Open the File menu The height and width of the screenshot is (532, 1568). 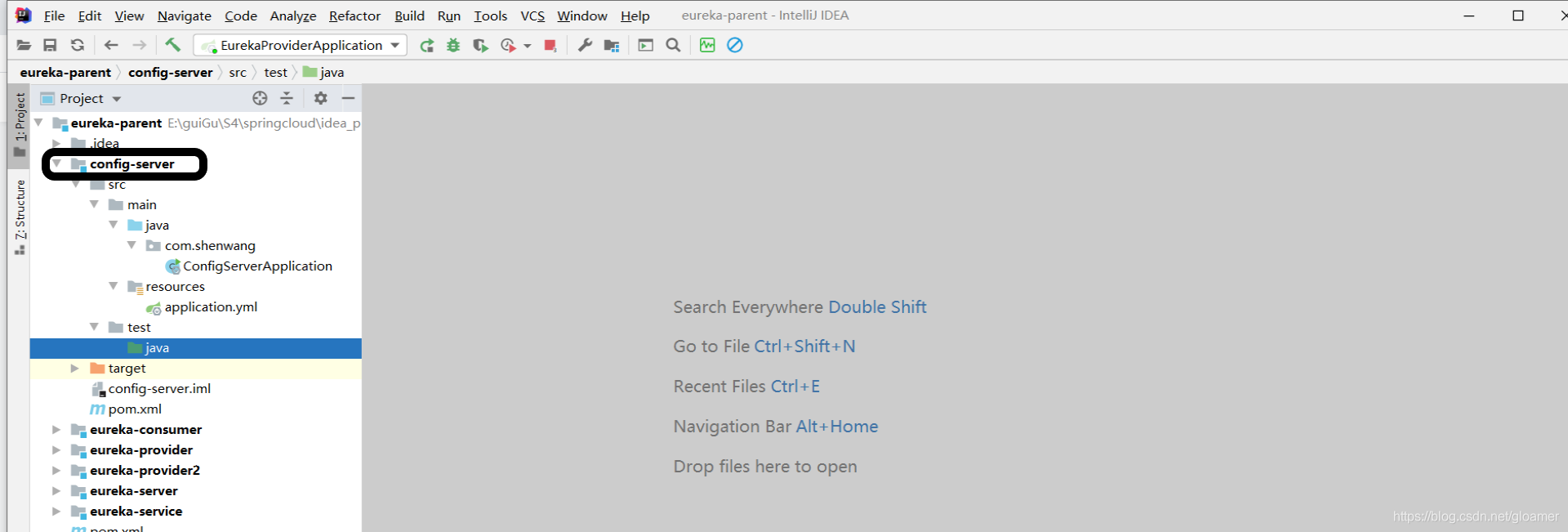point(54,16)
